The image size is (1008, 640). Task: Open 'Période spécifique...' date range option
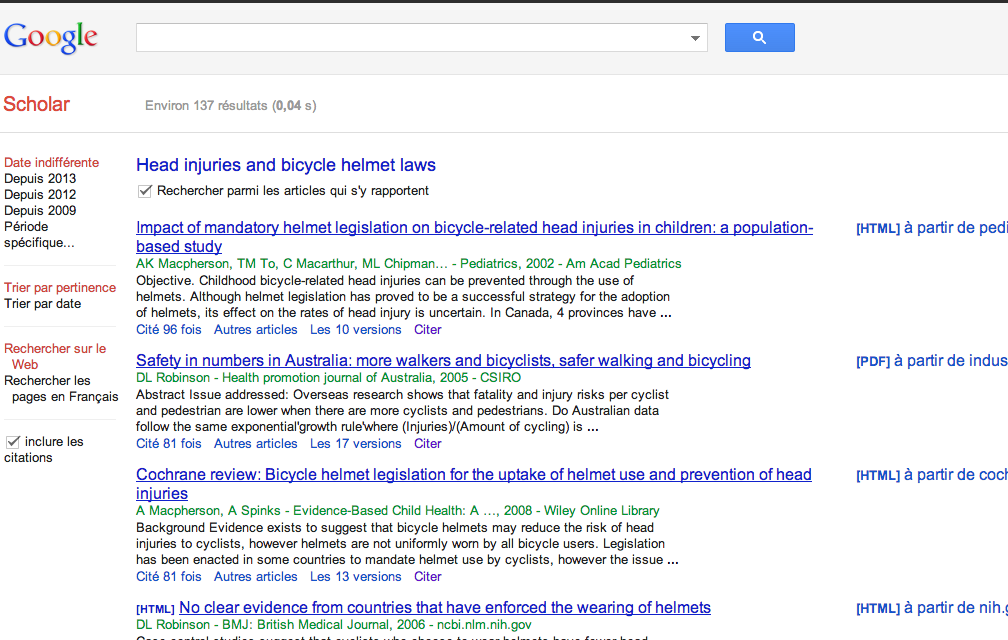click(x=39, y=235)
